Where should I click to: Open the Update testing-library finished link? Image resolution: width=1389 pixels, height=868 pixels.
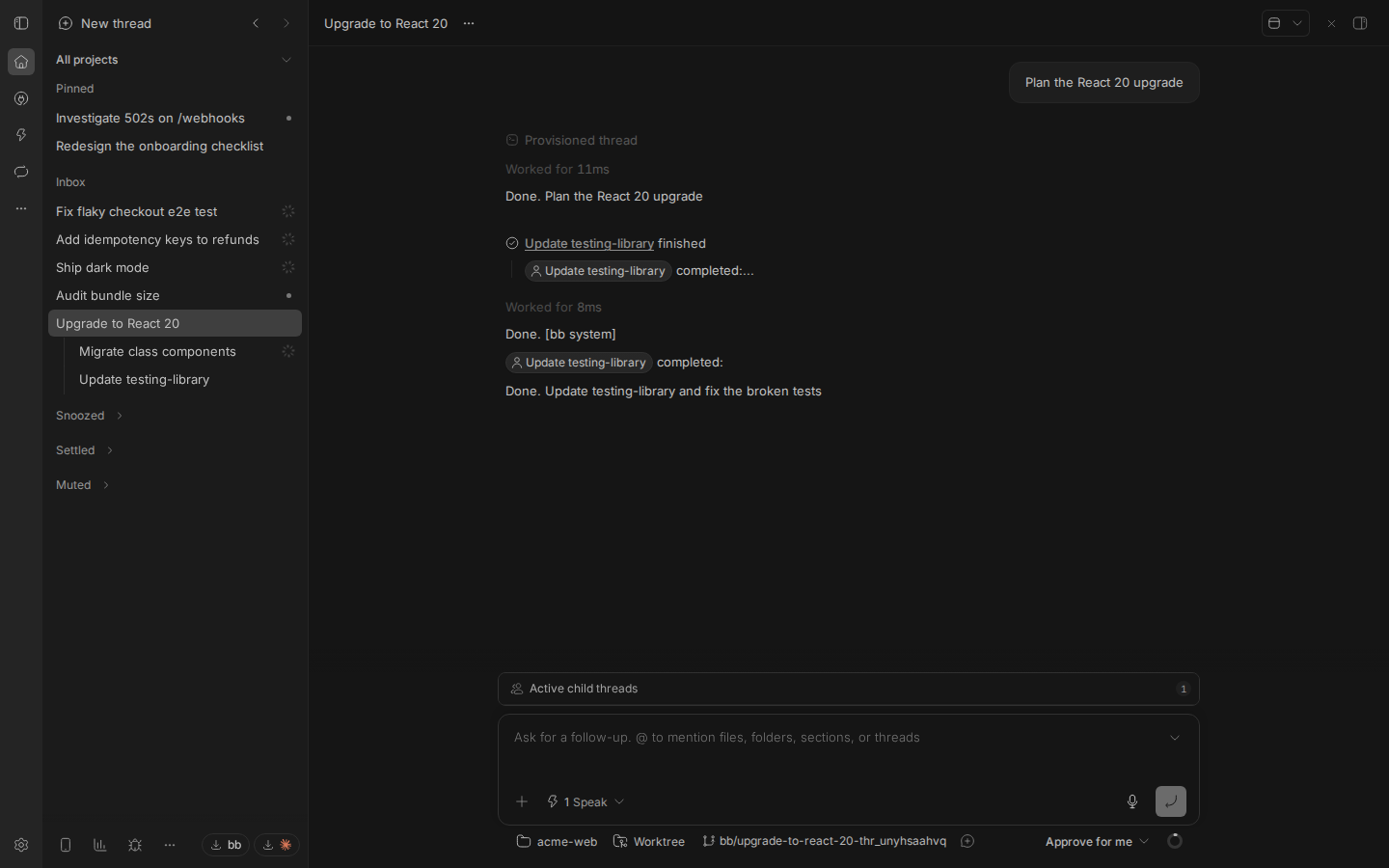589,243
